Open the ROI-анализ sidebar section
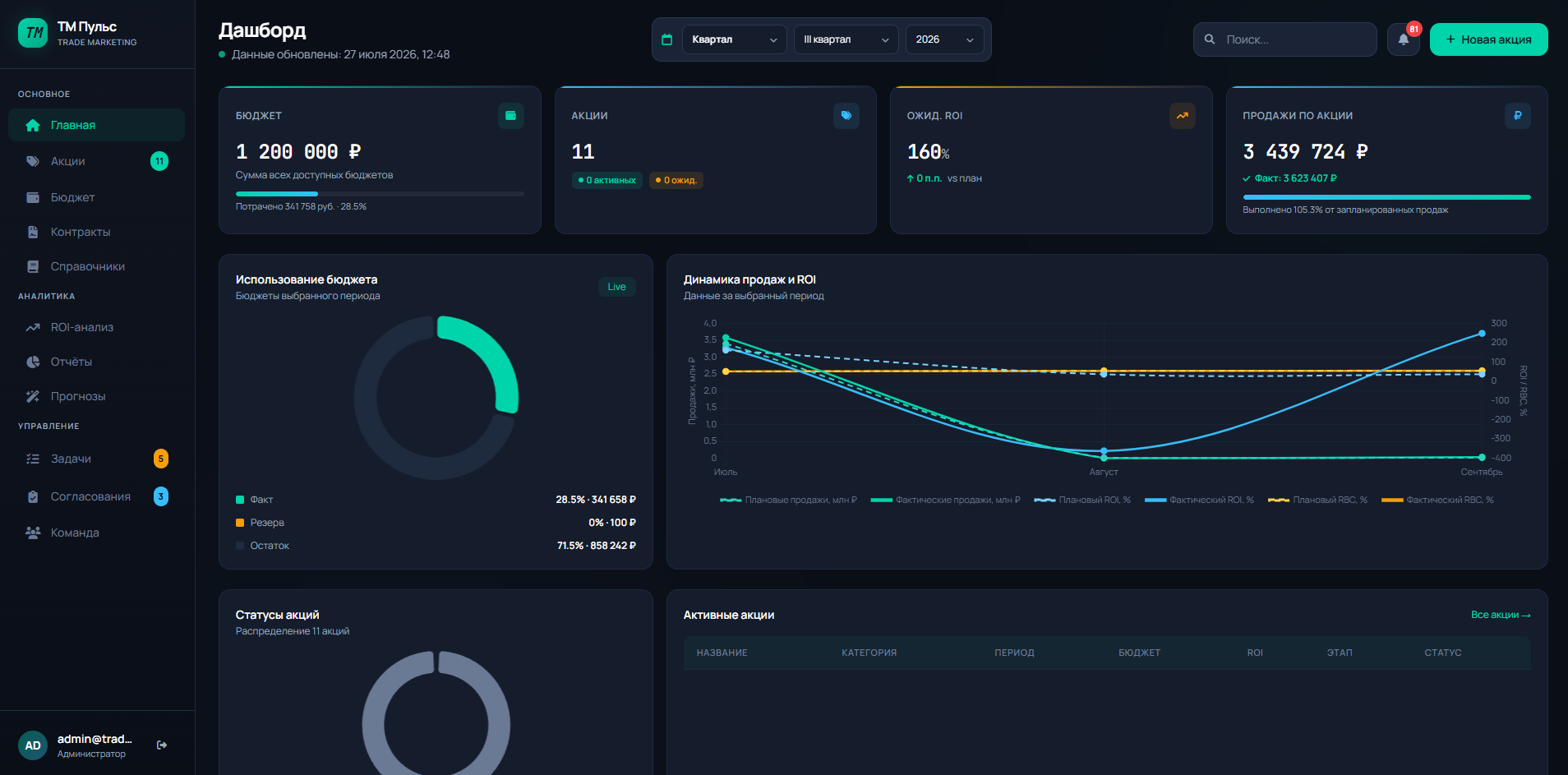Viewport: 1568px width, 775px height. click(97, 327)
